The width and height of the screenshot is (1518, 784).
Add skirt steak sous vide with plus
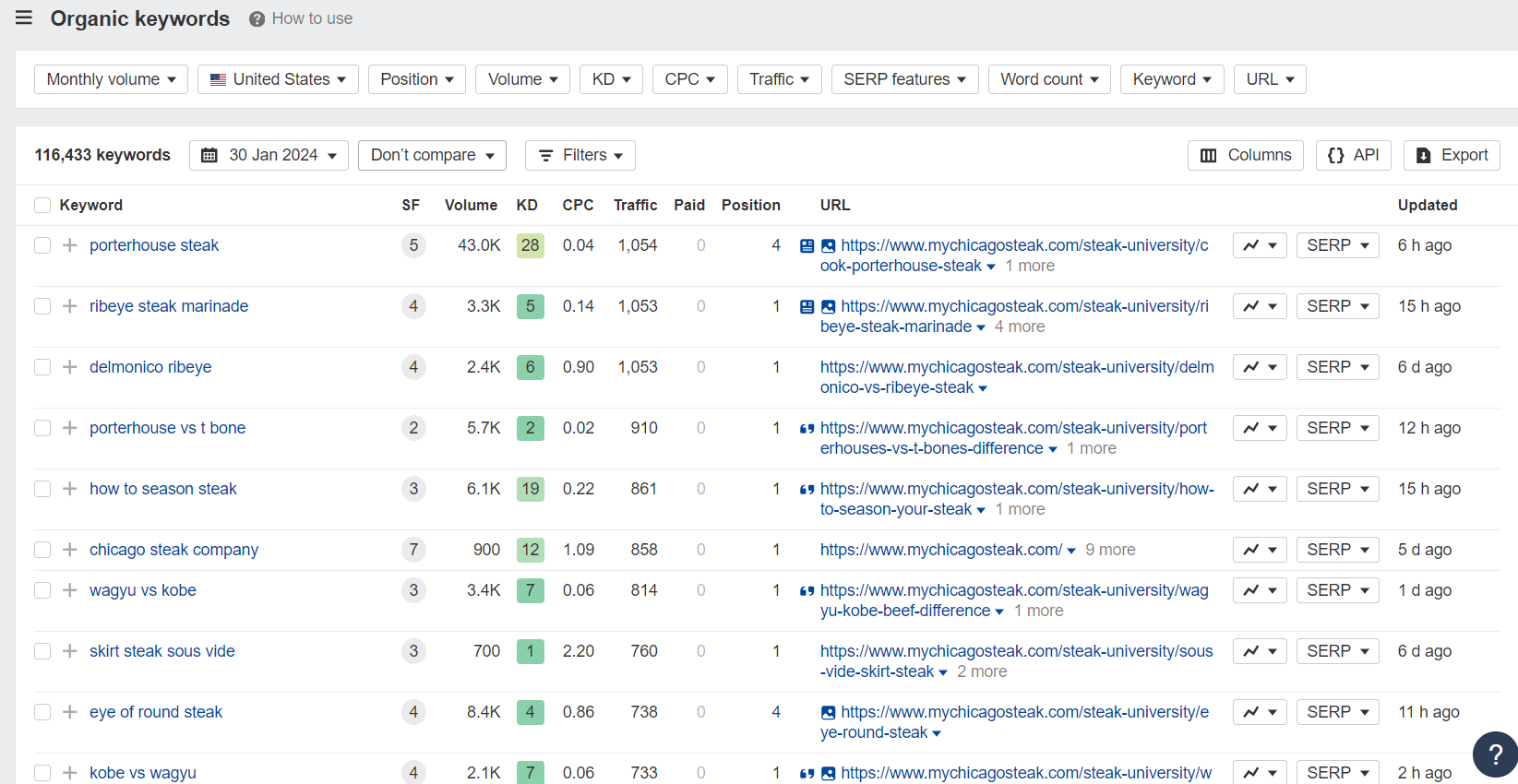click(x=70, y=651)
